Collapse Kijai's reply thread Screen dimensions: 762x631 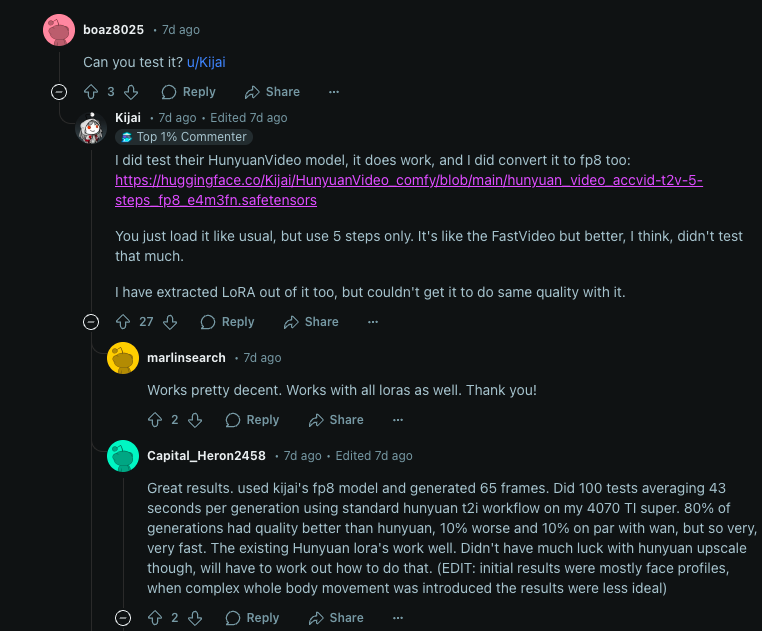pos(91,322)
